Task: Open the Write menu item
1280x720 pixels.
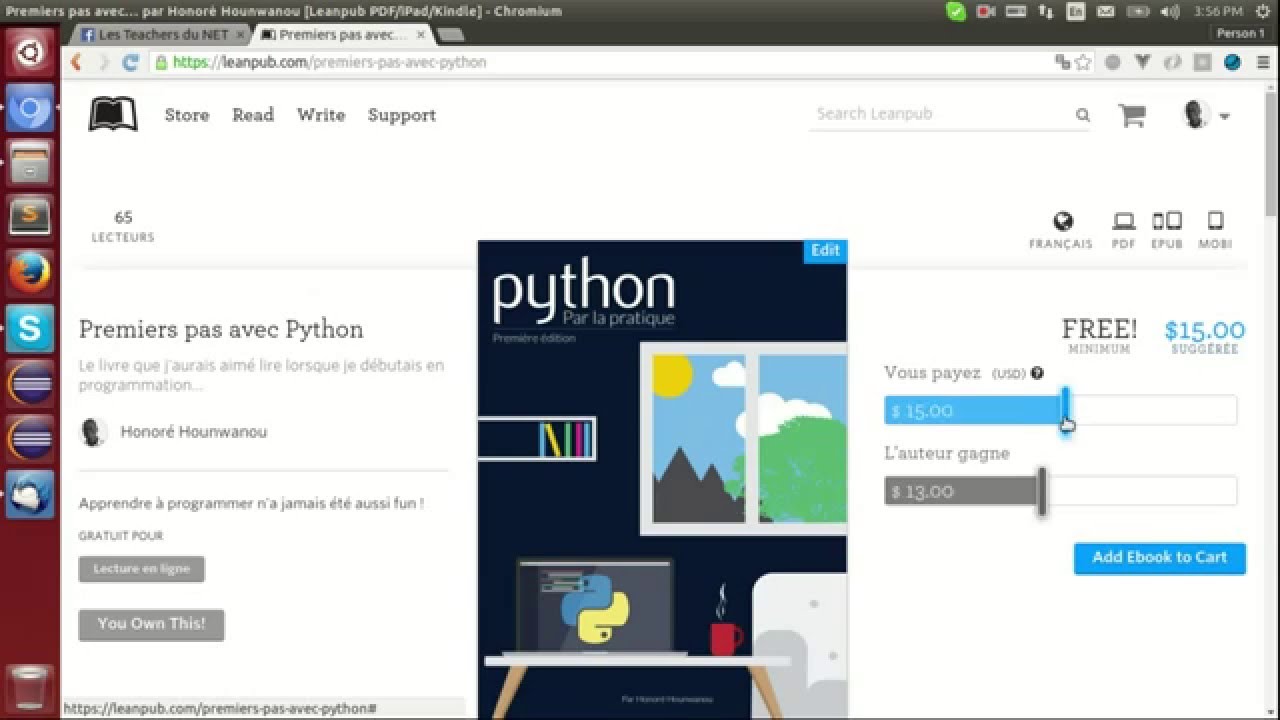Action: point(321,115)
